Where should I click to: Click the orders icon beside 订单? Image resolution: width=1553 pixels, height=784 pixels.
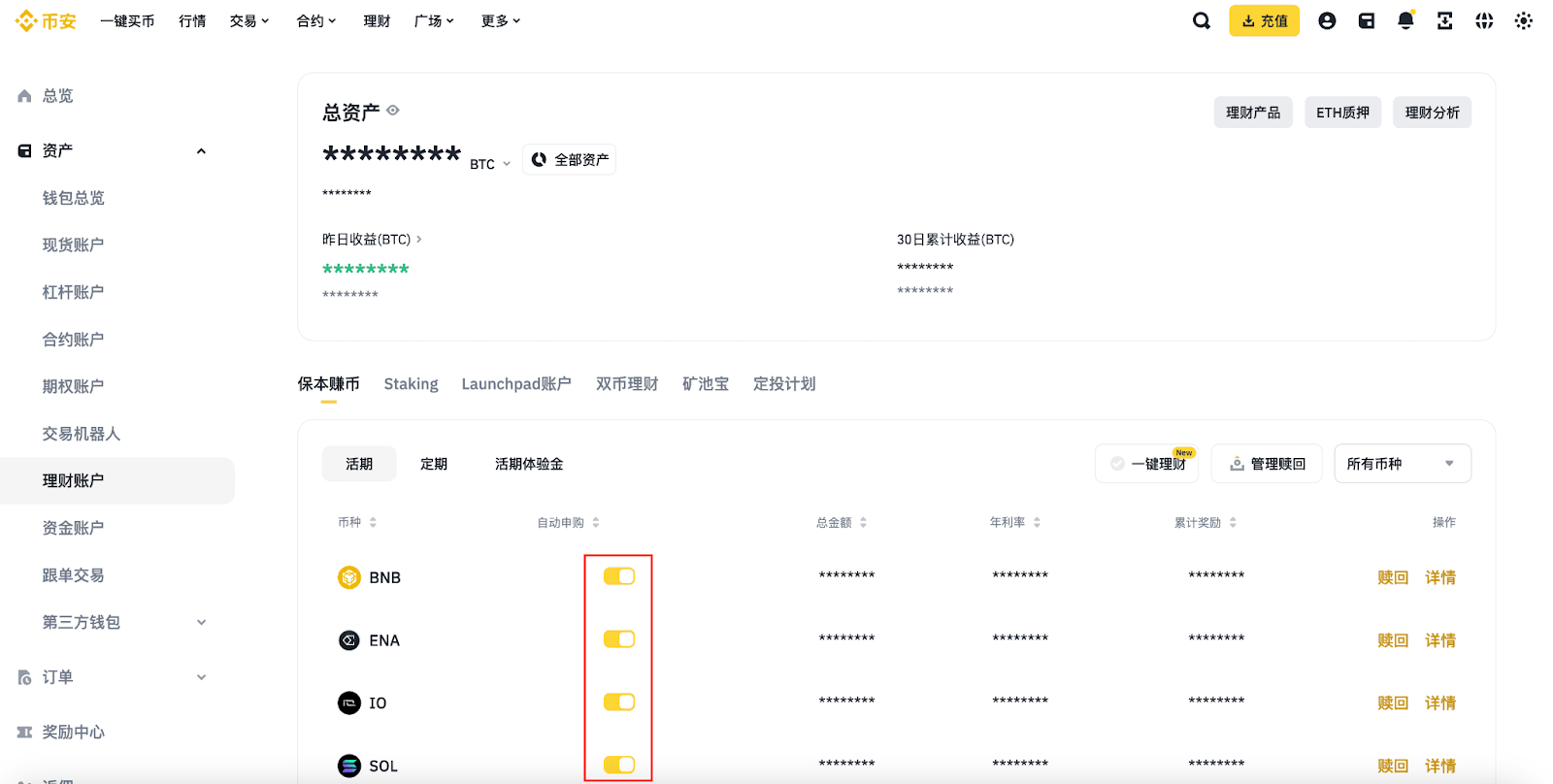coord(25,677)
